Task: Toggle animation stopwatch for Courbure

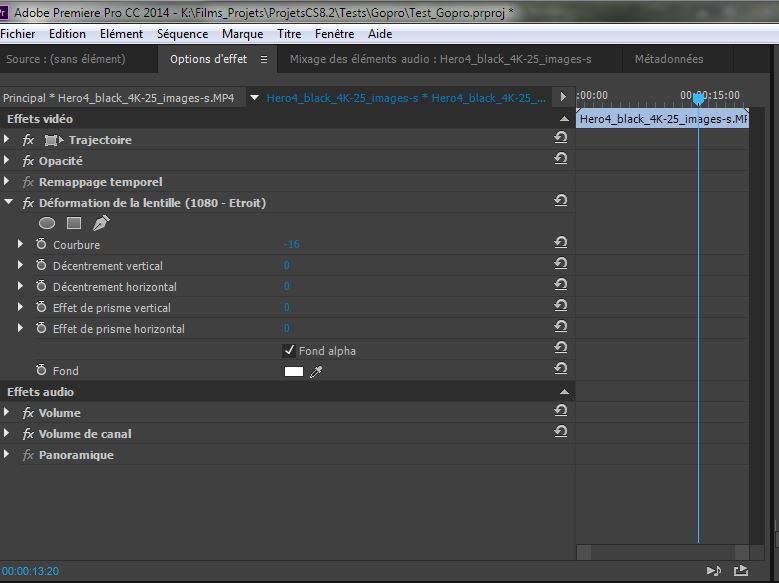Action: [x=41, y=245]
